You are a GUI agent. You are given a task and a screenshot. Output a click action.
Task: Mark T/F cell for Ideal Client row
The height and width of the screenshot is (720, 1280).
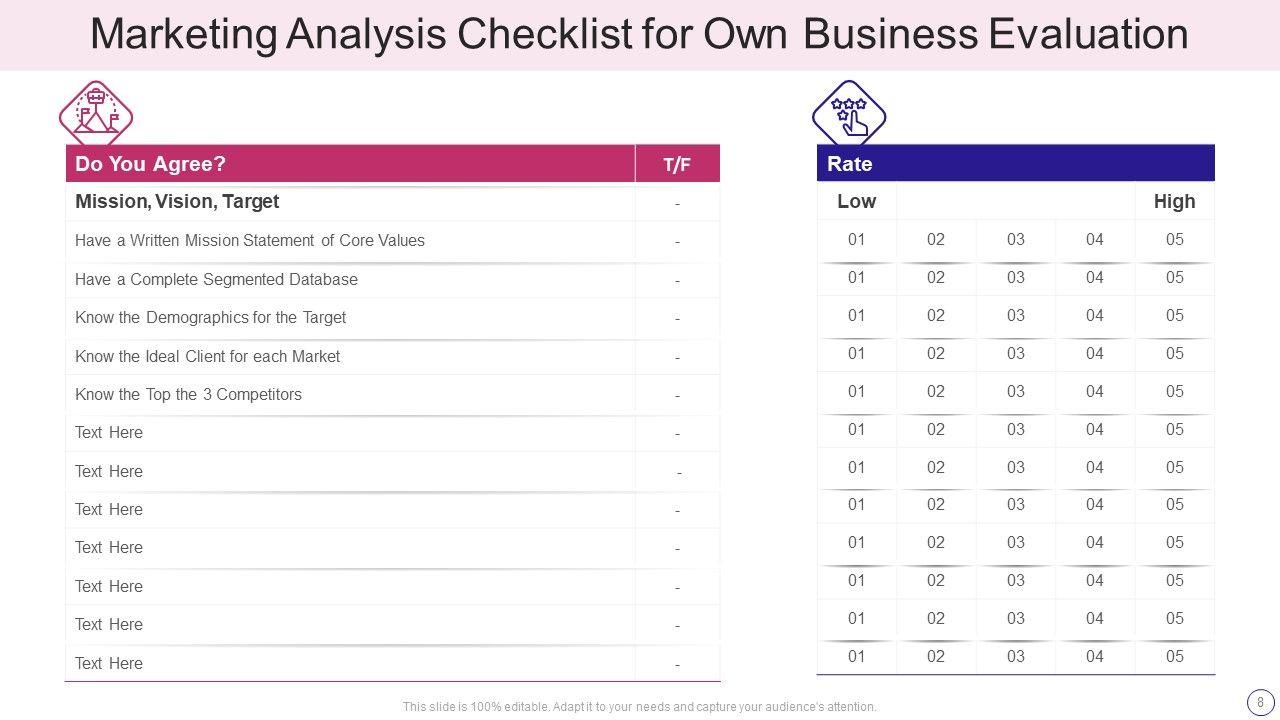[x=677, y=357]
